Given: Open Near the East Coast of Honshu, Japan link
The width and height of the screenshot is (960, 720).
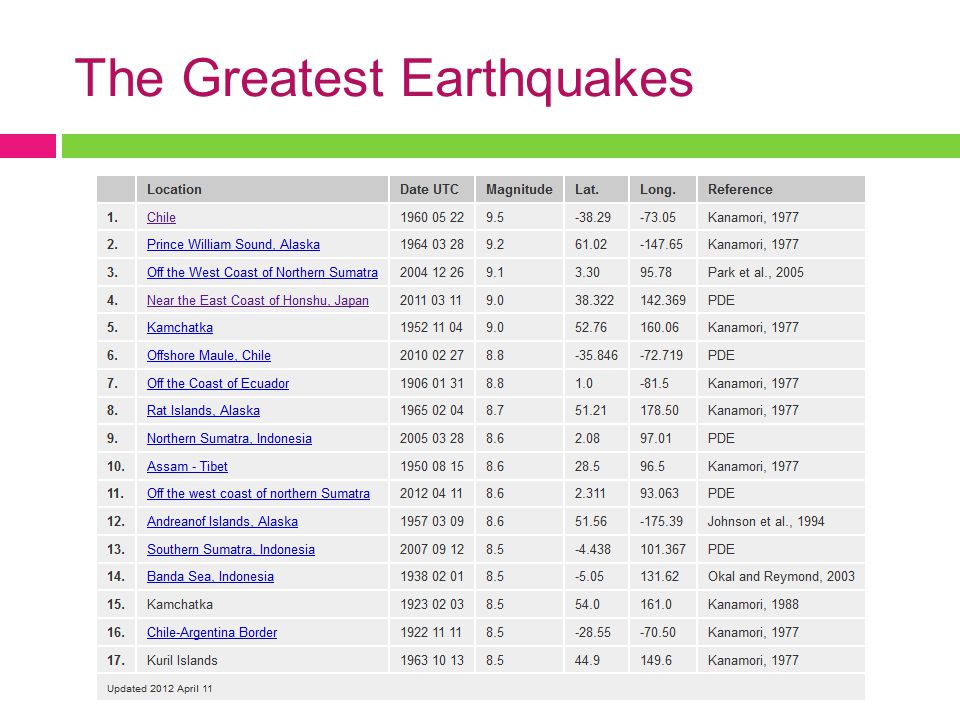Looking at the screenshot, I should 258,301.
